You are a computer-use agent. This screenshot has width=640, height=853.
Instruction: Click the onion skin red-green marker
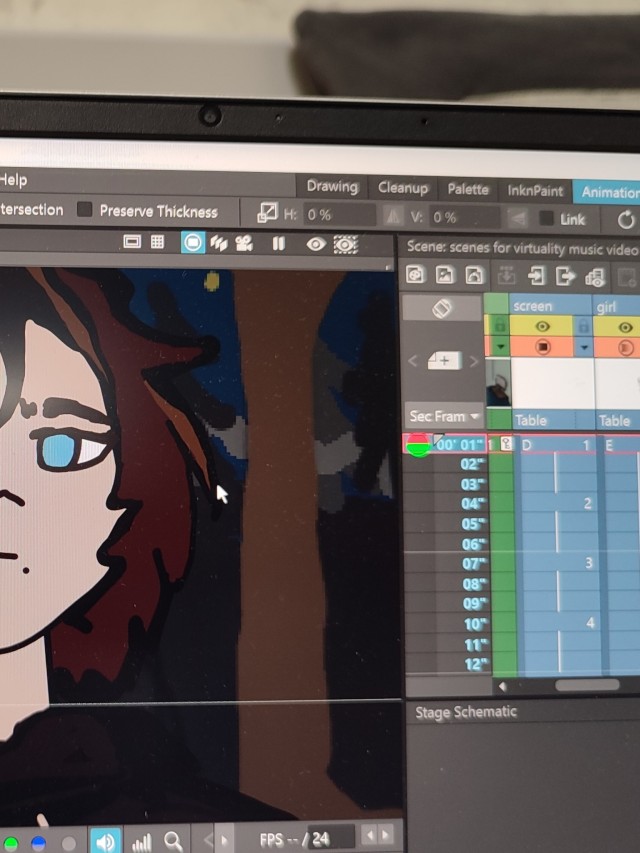[x=418, y=445]
